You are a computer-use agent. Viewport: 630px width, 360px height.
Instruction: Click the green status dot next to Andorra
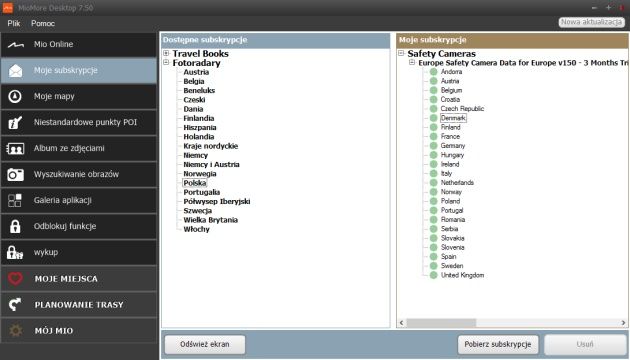tap(434, 72)
